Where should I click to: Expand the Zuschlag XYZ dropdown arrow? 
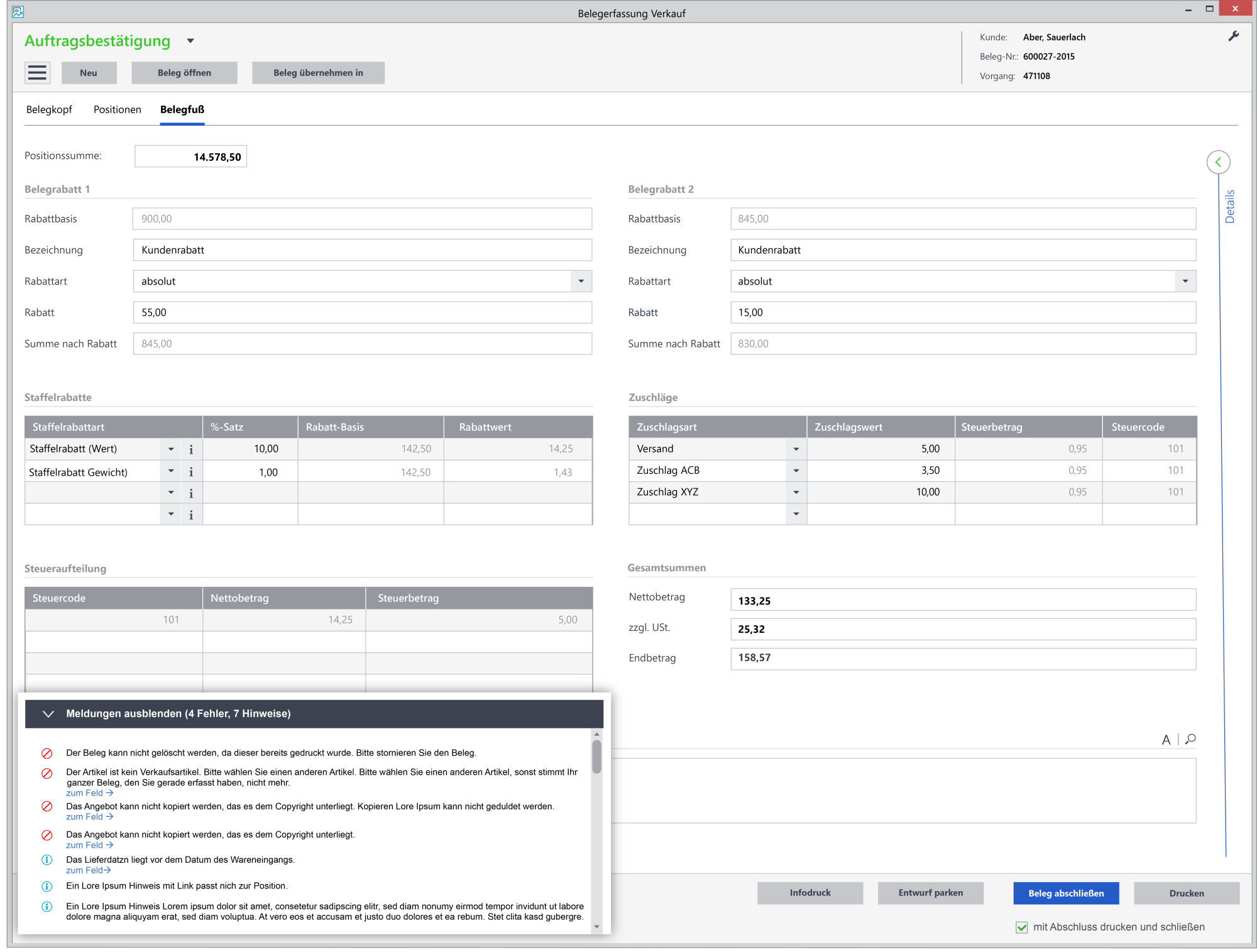(796, 492)
